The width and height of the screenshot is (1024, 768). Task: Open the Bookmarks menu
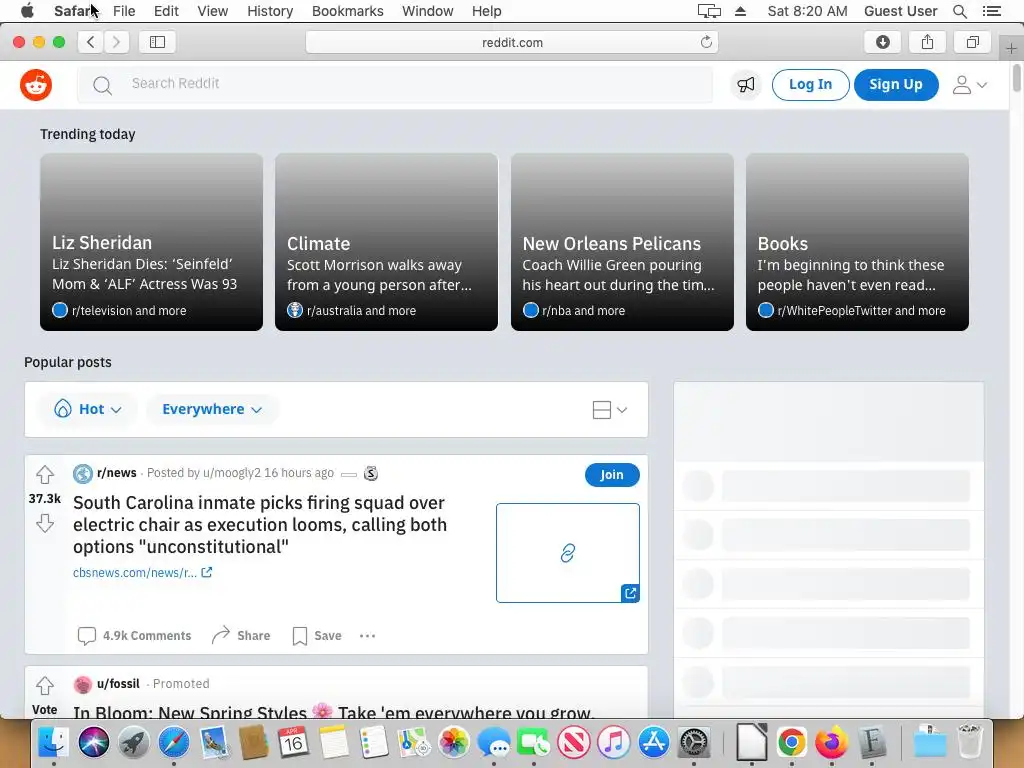[x=347, y=11]
